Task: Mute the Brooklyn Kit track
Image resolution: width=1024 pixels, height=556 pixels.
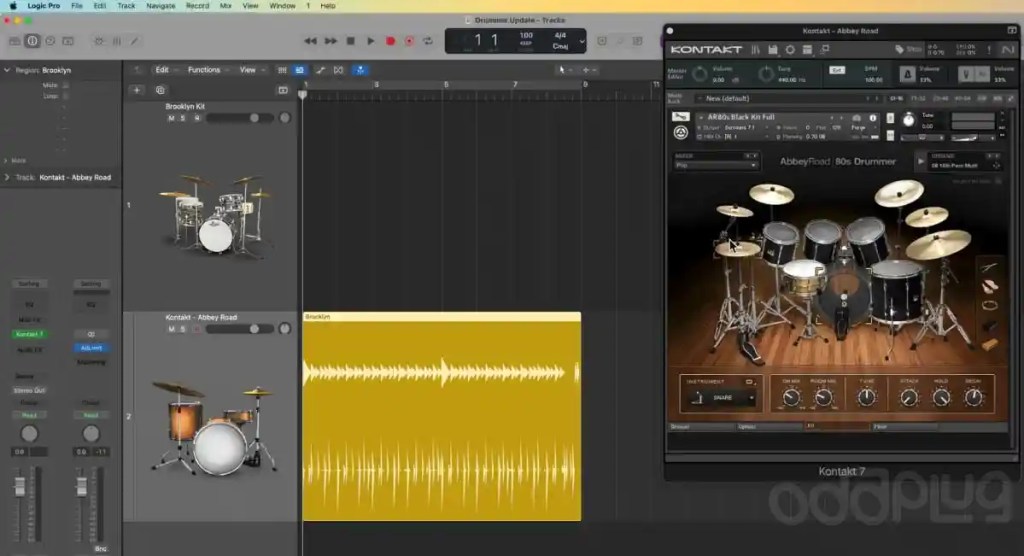Action: (171, 118)
